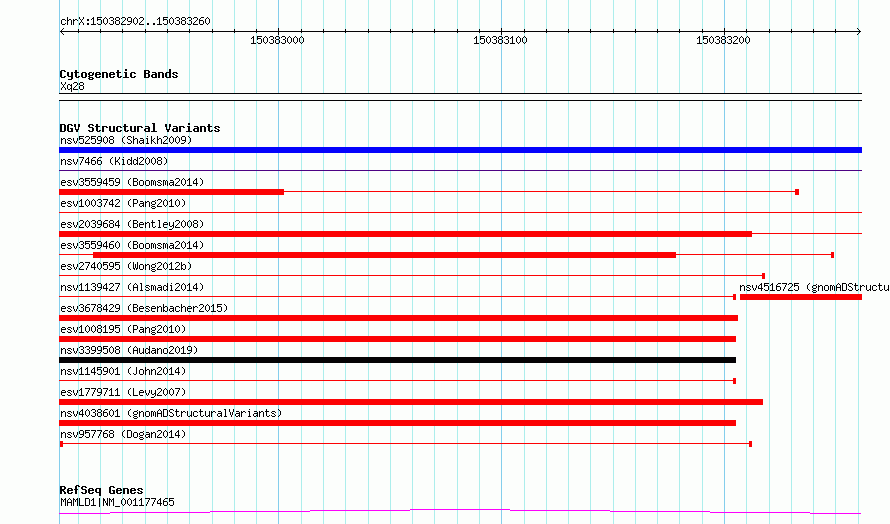This screenshot has height=524, width=890.
Task: Click the ruler's right arrow end
Action: 859,32
